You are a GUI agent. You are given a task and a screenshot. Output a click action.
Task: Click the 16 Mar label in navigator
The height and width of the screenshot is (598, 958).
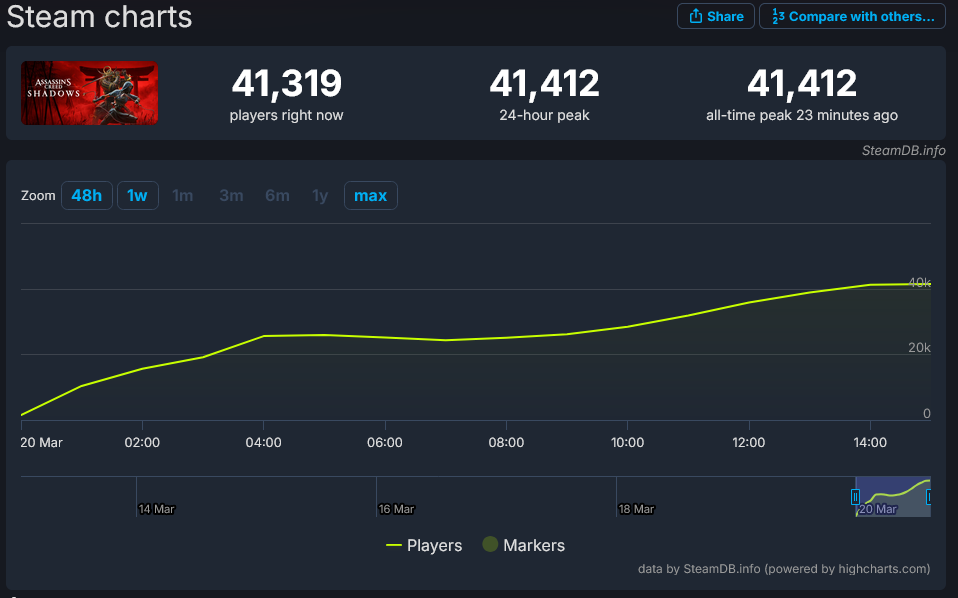397,509
